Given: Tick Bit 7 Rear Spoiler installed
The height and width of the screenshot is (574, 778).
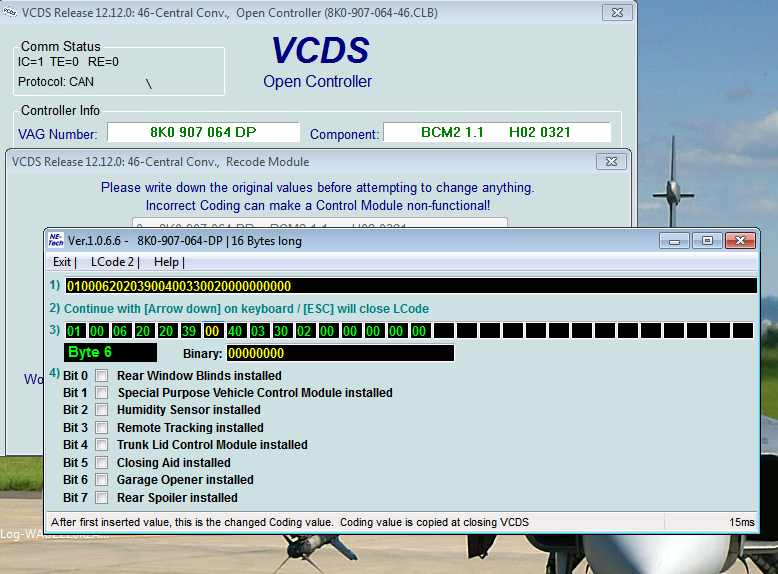Looking at the screenshot, I should coord(102,498).
